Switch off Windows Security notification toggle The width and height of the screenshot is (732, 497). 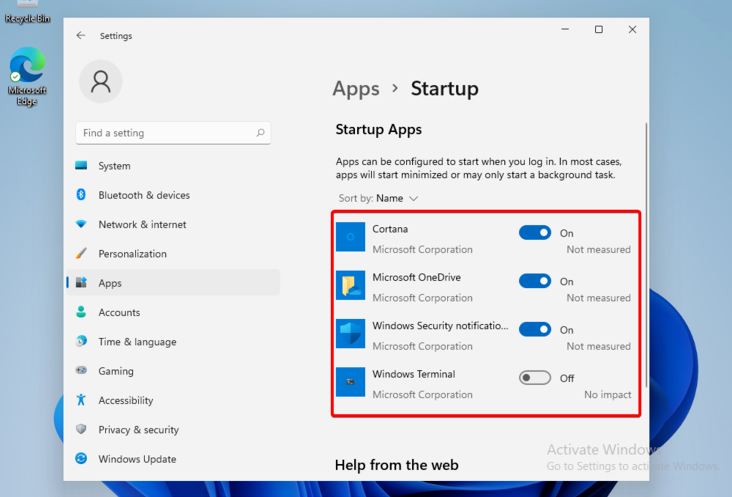point(535,329)
